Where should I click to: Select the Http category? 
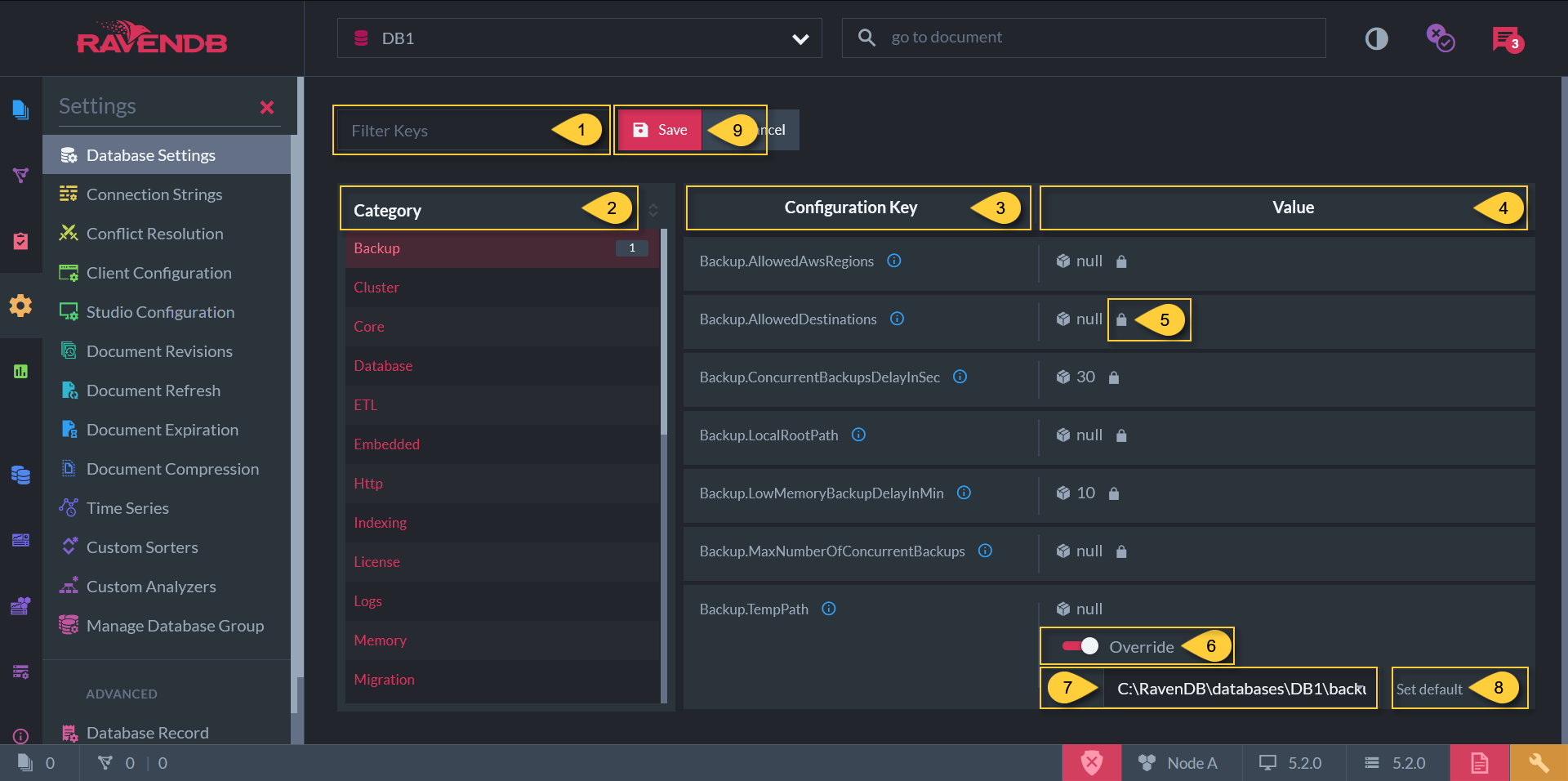[501, 484]
